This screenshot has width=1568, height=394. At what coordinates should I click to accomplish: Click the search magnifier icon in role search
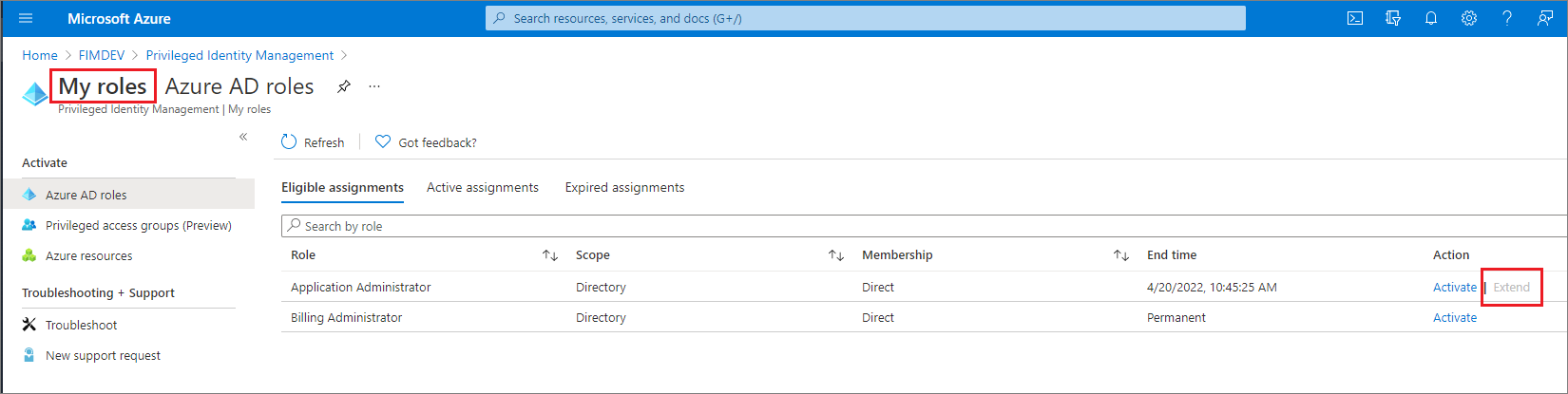(x=295, y=226)
